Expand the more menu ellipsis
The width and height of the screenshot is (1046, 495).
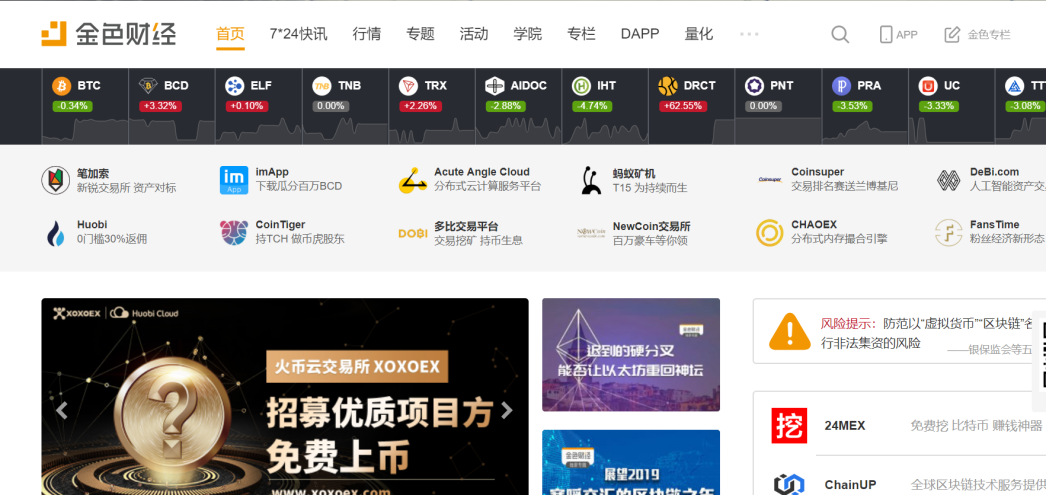[749, 34]
